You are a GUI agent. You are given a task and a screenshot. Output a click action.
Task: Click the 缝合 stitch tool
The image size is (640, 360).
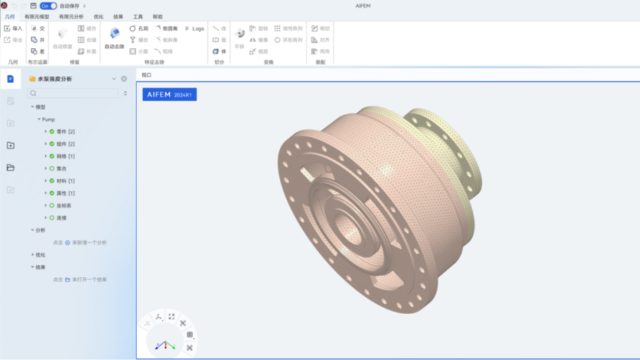(87, 29)
